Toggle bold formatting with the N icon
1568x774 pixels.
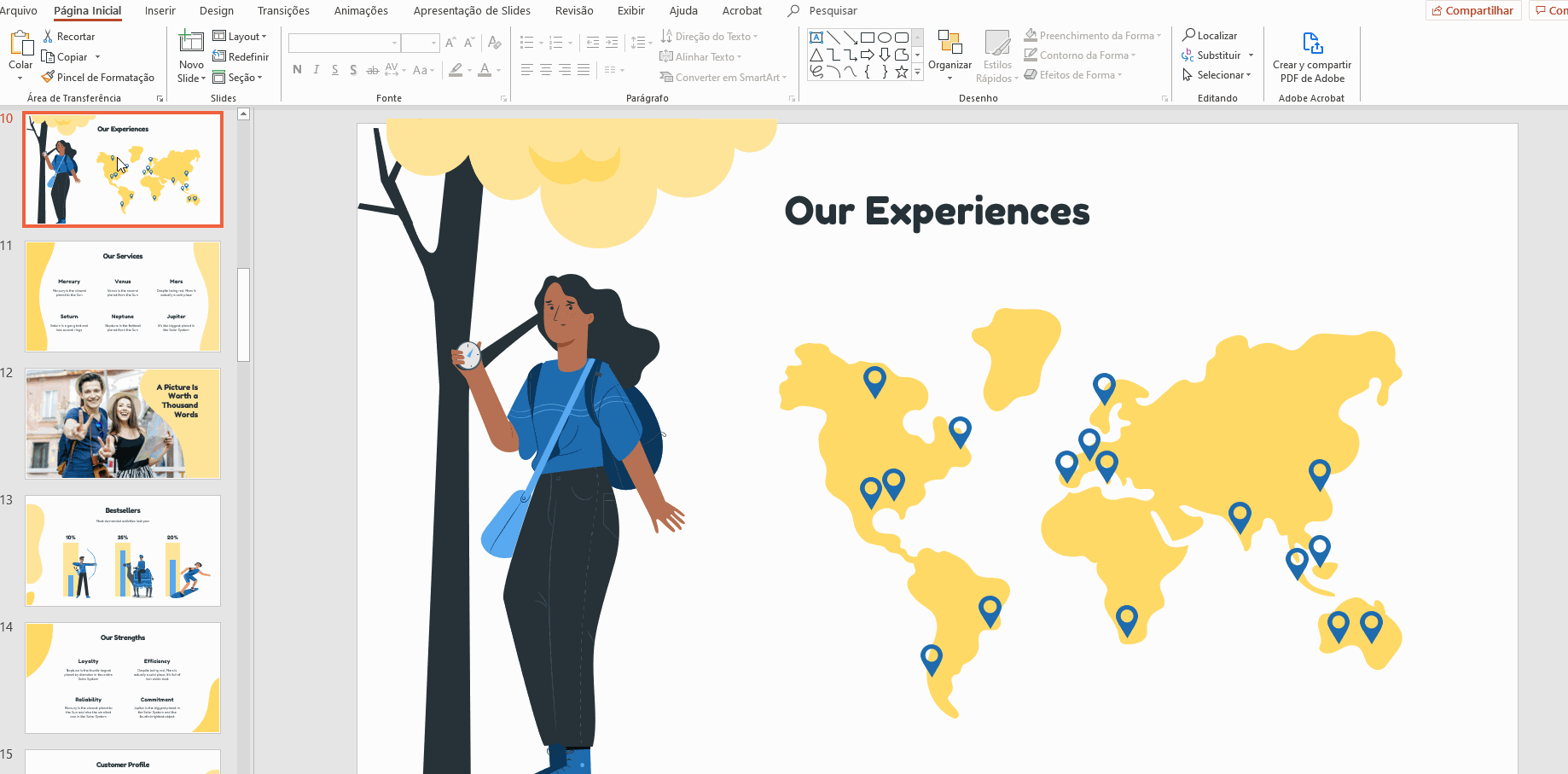297,70
